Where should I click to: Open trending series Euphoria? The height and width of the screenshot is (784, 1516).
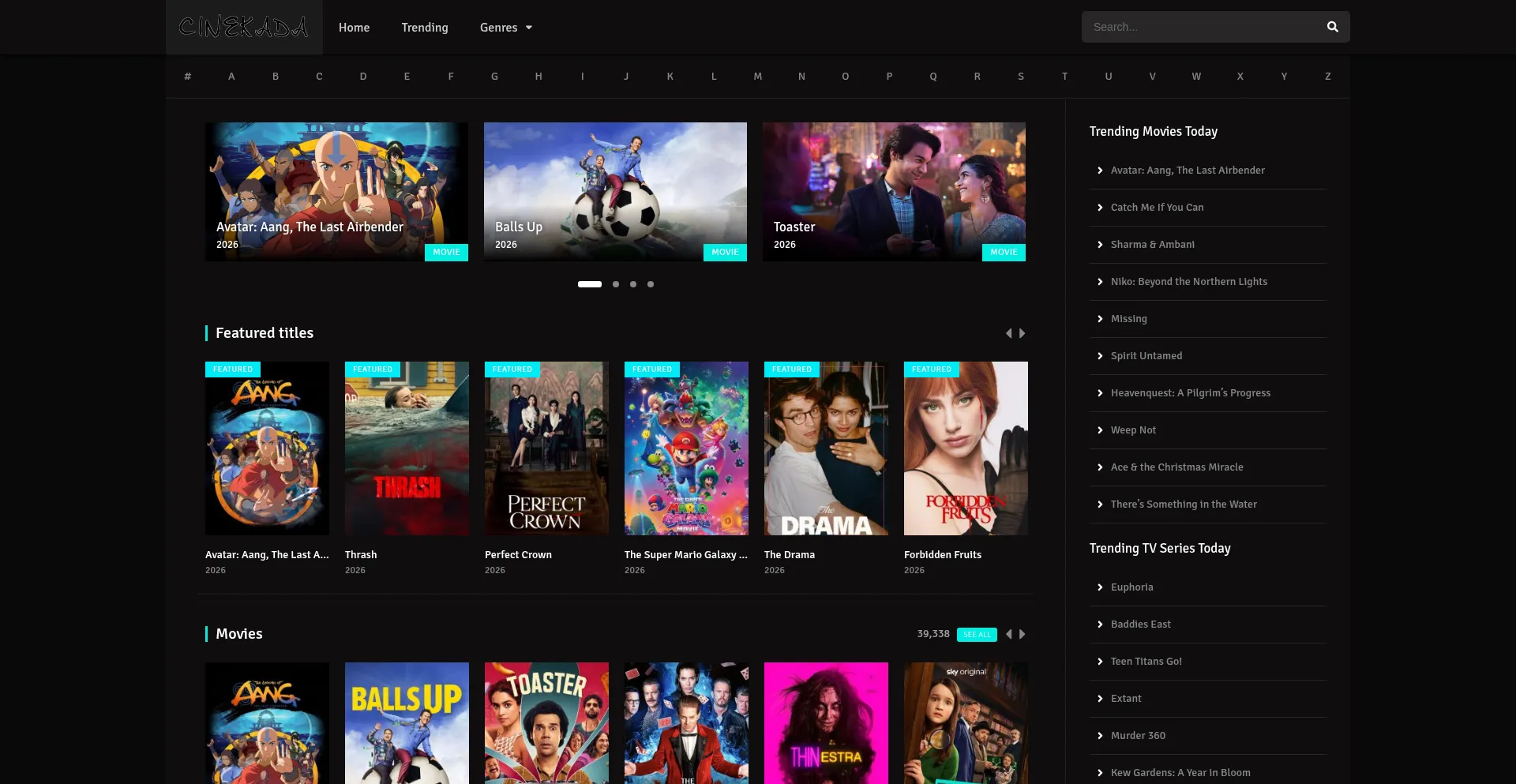point(1131,587)
